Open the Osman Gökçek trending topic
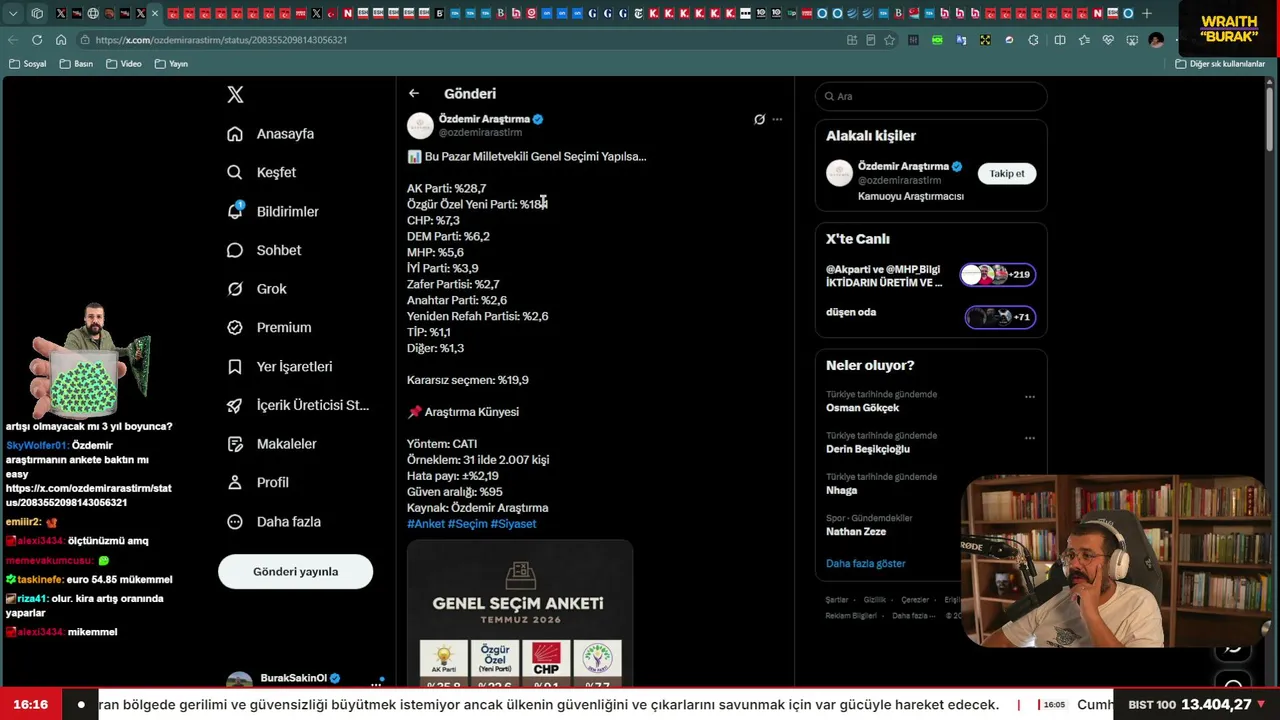Screen dimensions: 1280x720 click(x=862, y=408)
